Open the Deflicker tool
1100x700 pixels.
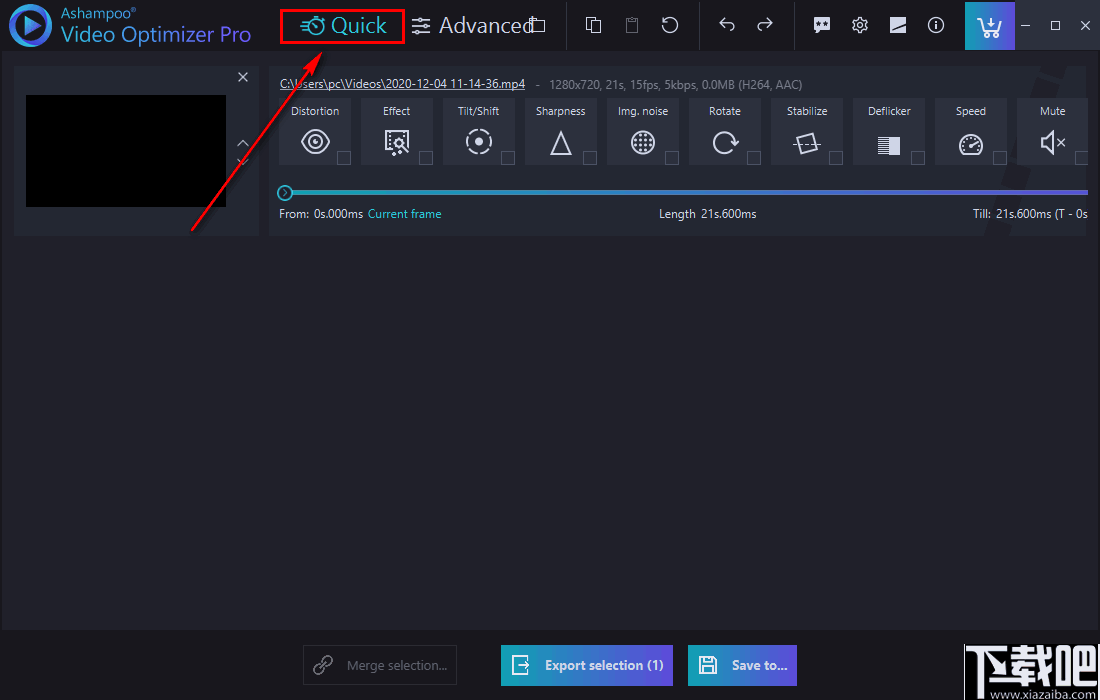point(889,142)
